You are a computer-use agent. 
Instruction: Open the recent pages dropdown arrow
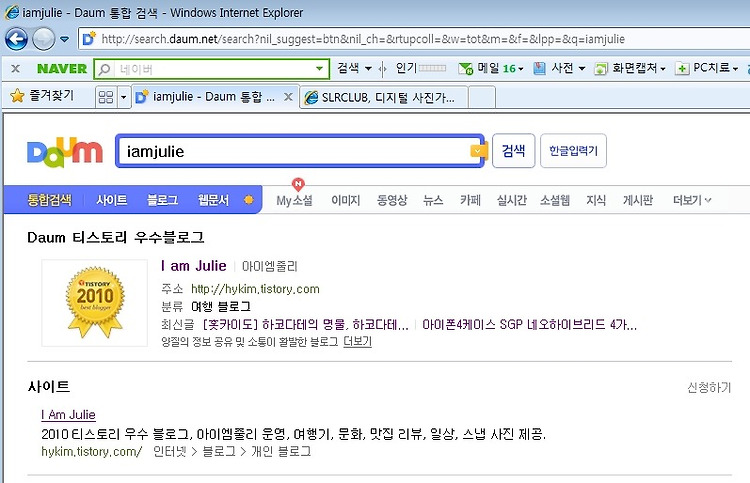(x=64, y=39)
